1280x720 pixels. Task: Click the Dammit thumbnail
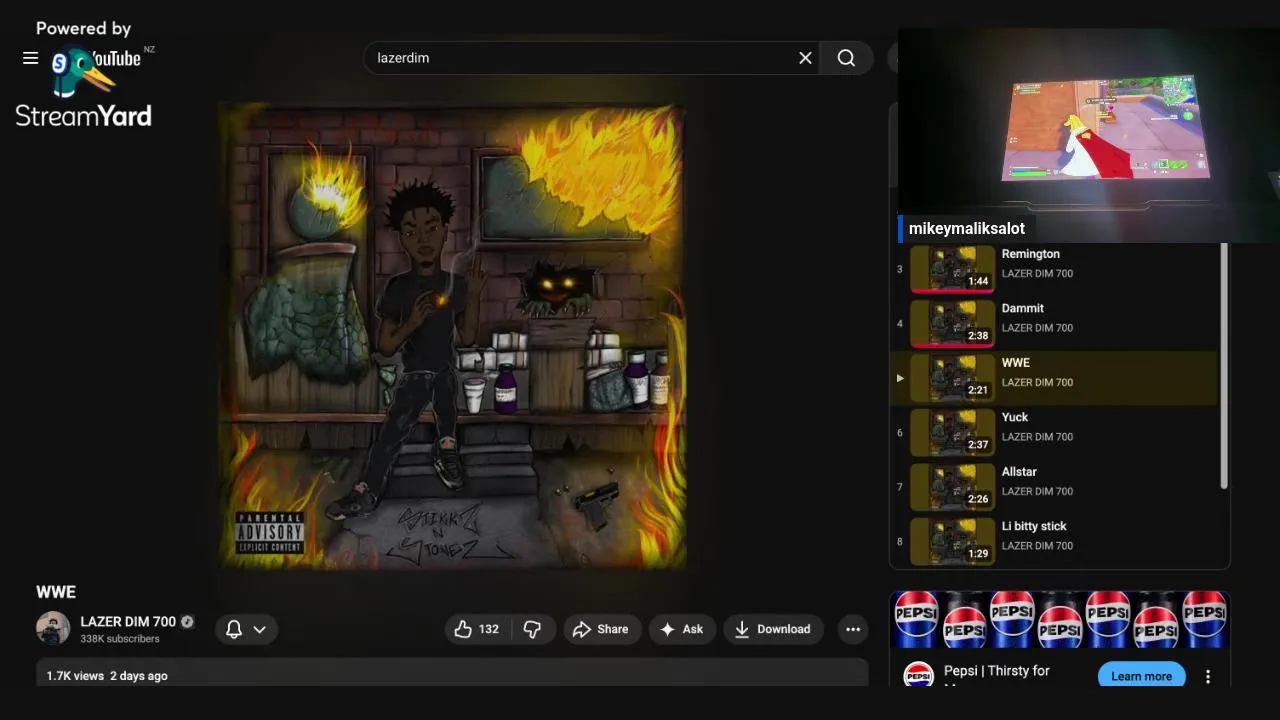(x=952, y=323)
